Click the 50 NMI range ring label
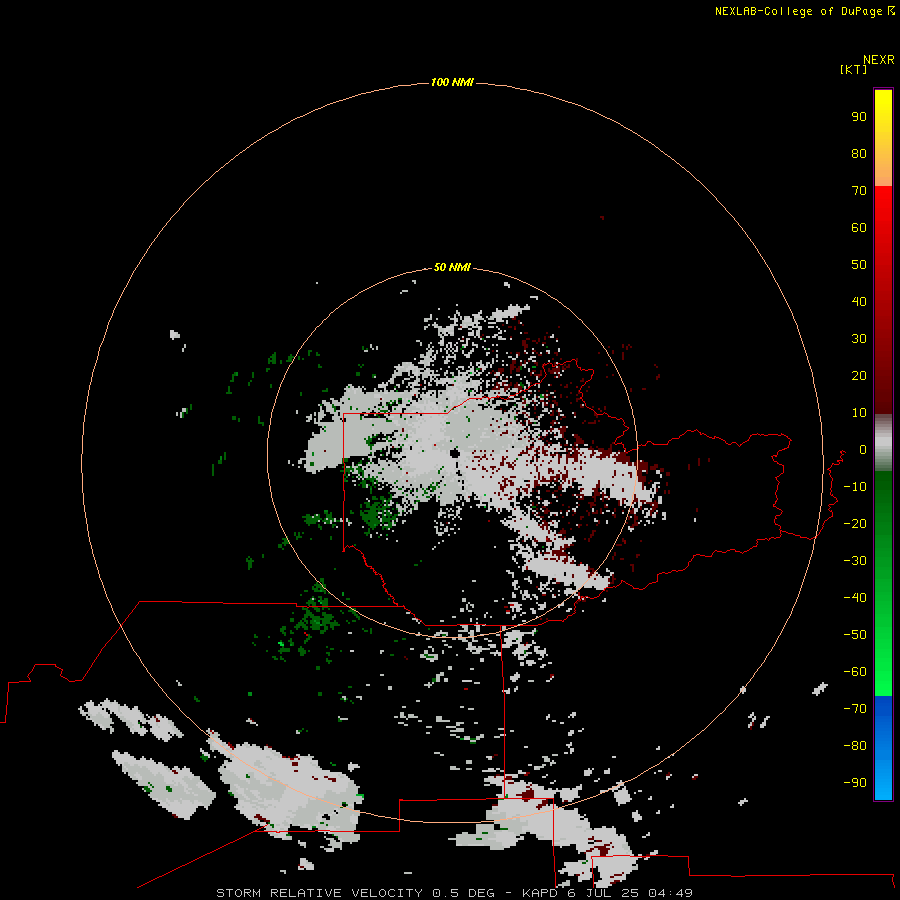 (452, 267)
